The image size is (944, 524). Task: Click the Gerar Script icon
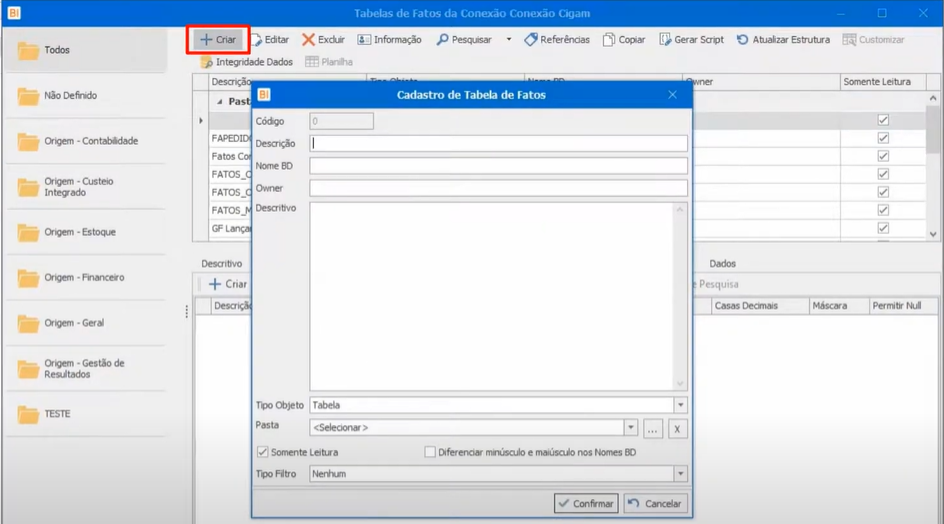[665, 40]
